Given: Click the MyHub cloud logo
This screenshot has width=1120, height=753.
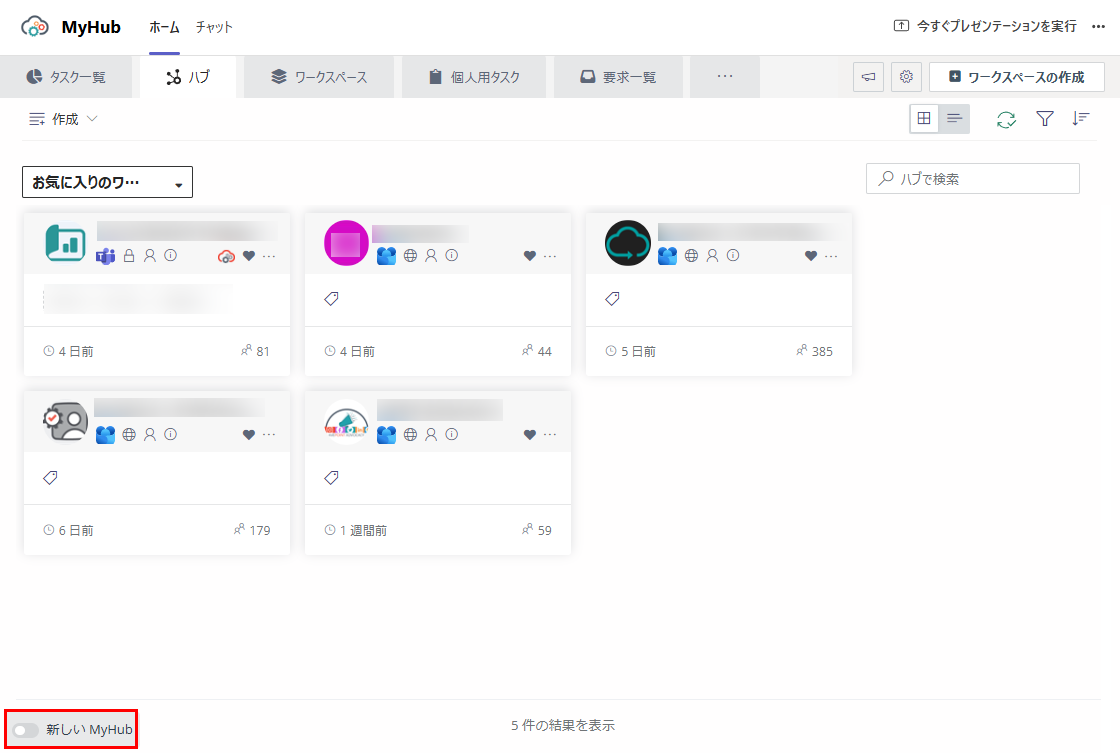Looking at the screenshot, I should tap(35, 26).
